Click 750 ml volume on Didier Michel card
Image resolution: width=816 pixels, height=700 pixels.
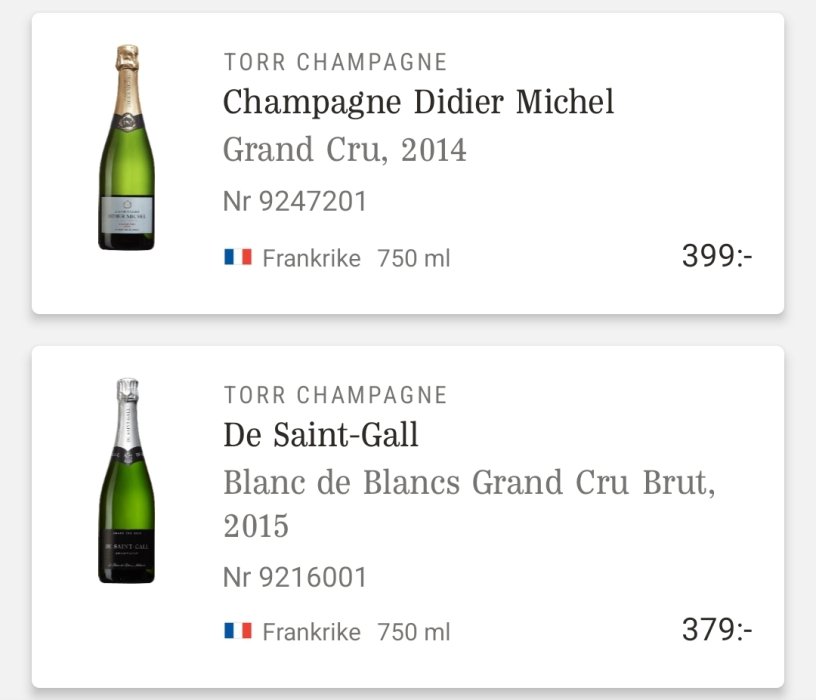tap(414, 258)
